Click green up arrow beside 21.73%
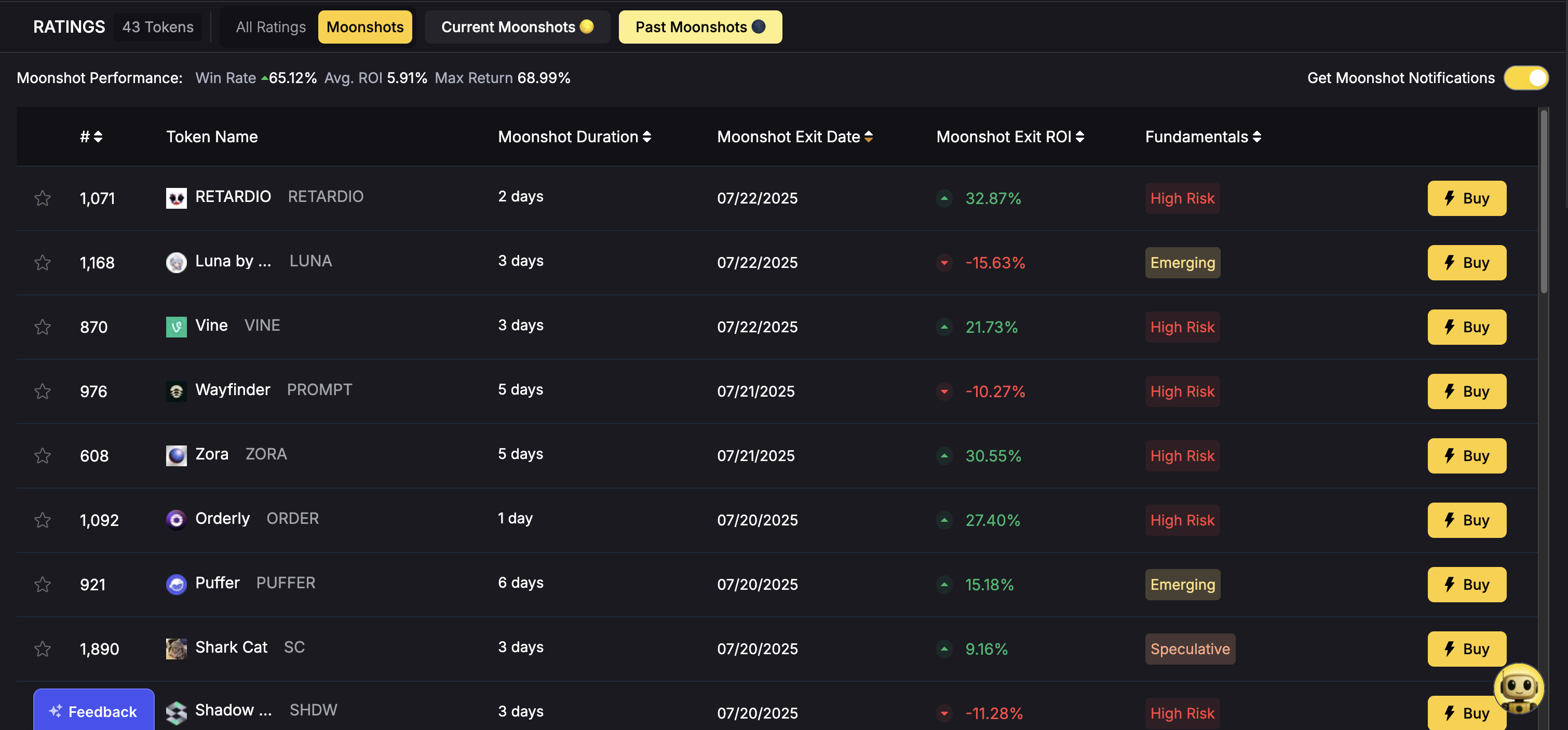Image resolution: width=1568 pixels, height=730 pixels. tap(944, 327)
